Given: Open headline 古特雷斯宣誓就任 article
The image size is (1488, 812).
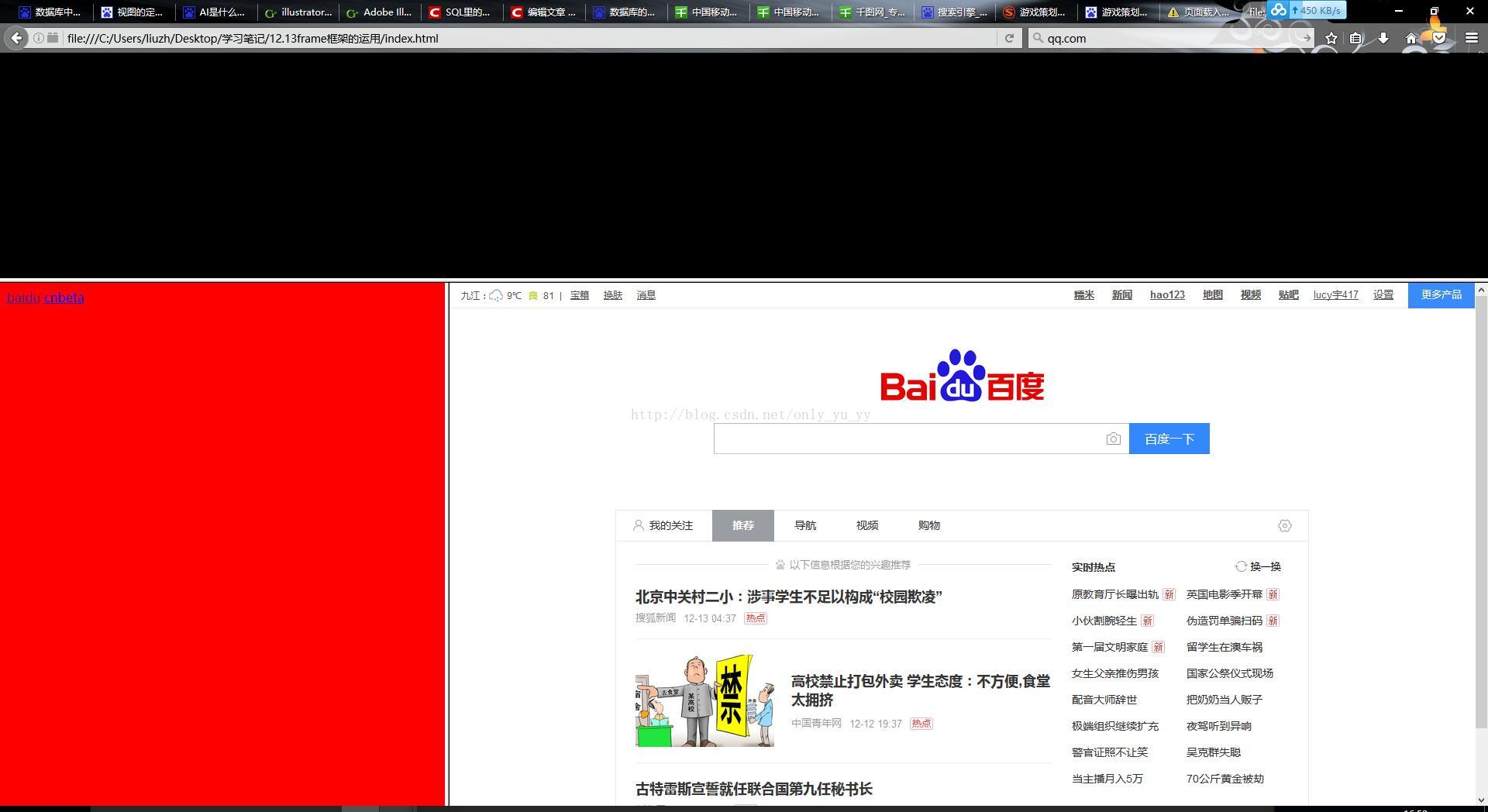Looking at the screenshot, I should tap(754, 790).
